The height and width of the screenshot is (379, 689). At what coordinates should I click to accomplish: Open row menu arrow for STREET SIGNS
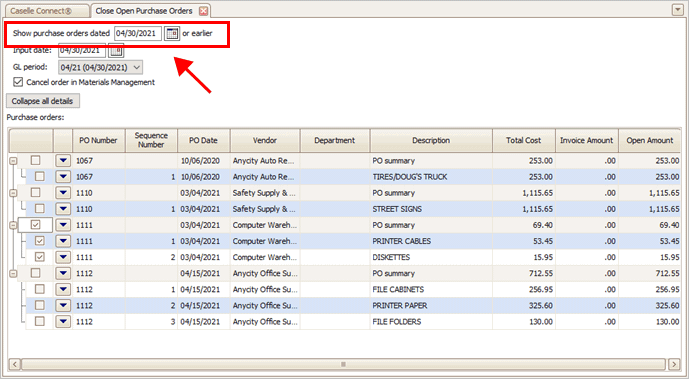63,209
